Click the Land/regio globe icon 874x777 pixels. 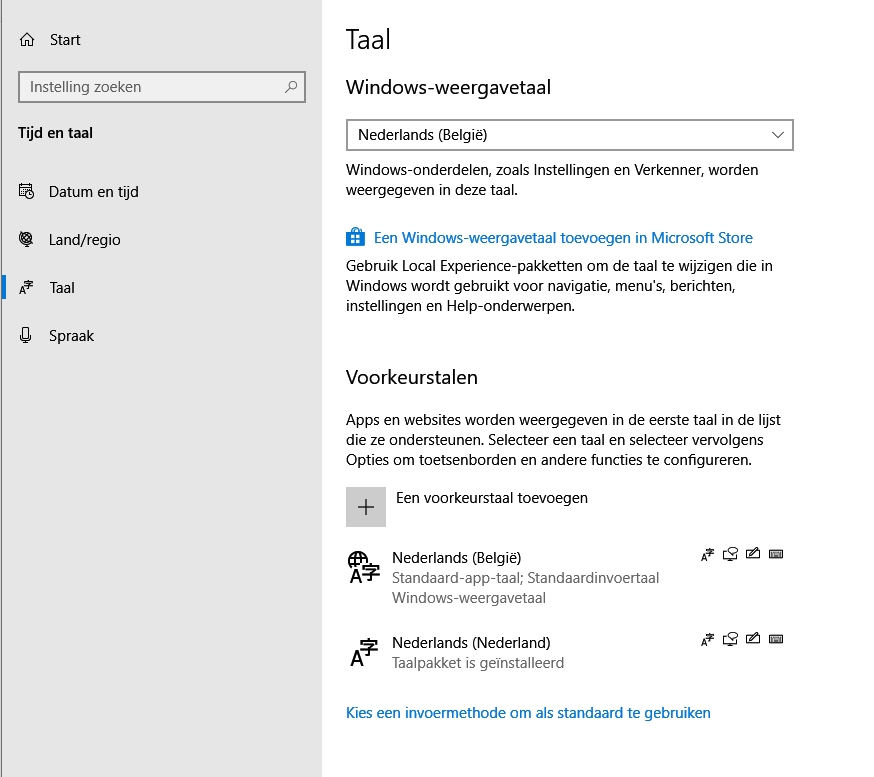(27, 240)
